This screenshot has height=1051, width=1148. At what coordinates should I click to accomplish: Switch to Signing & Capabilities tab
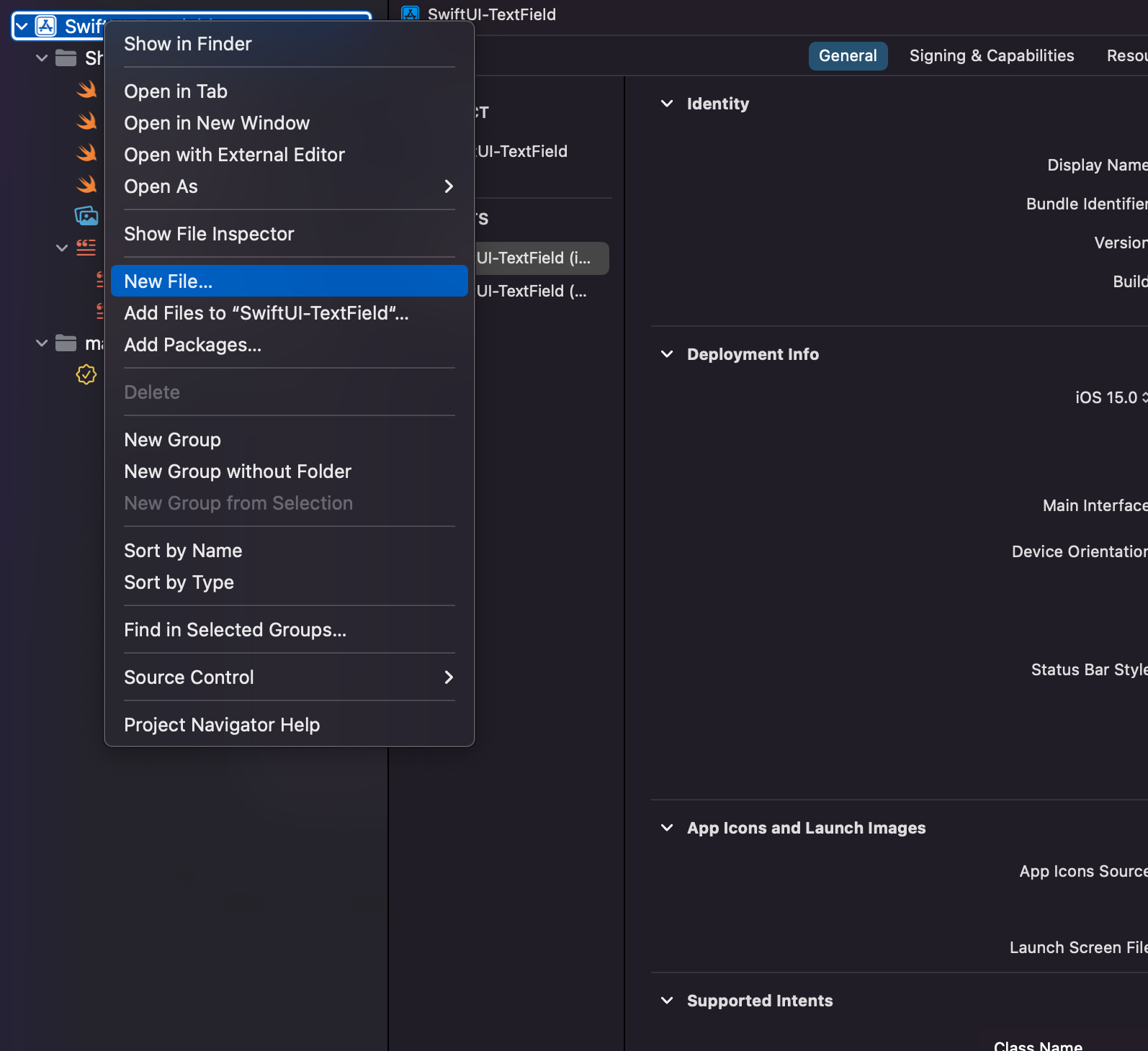click(x=992, y=56)
